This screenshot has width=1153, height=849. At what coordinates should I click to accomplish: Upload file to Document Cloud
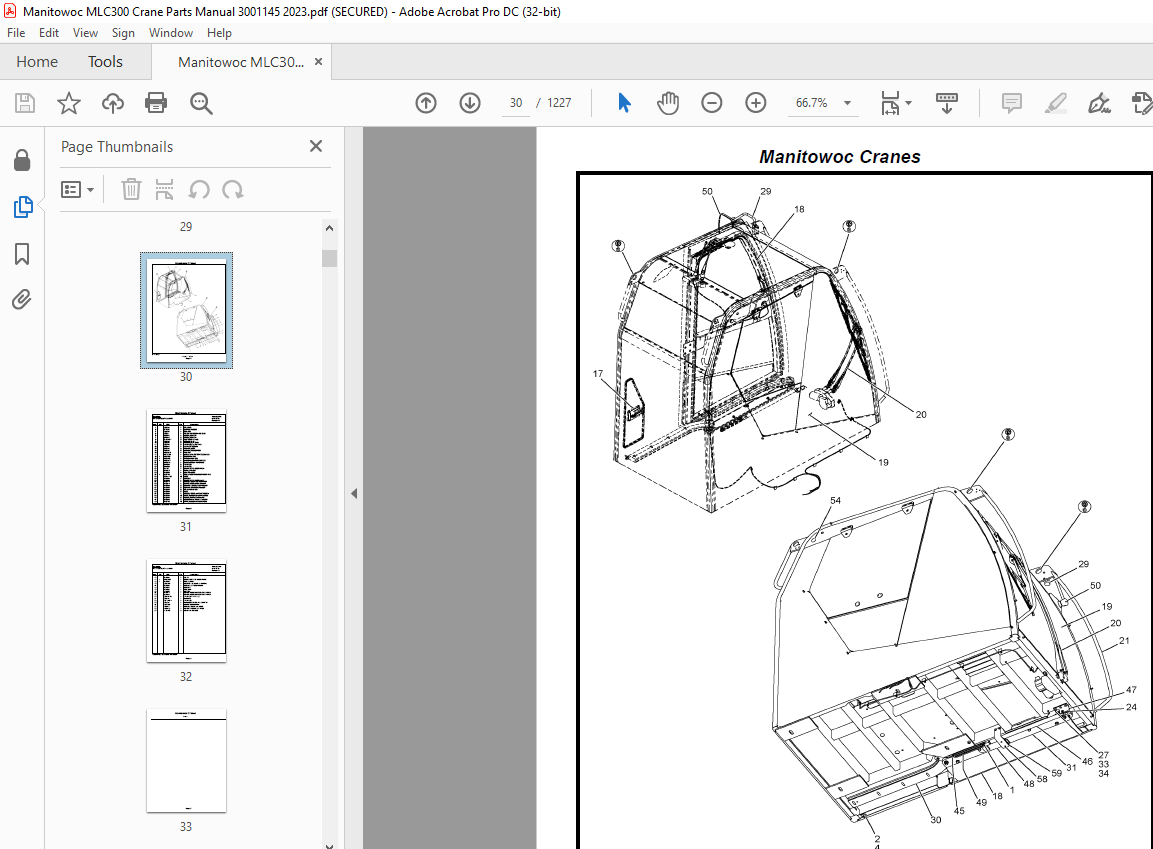(113, 103)
